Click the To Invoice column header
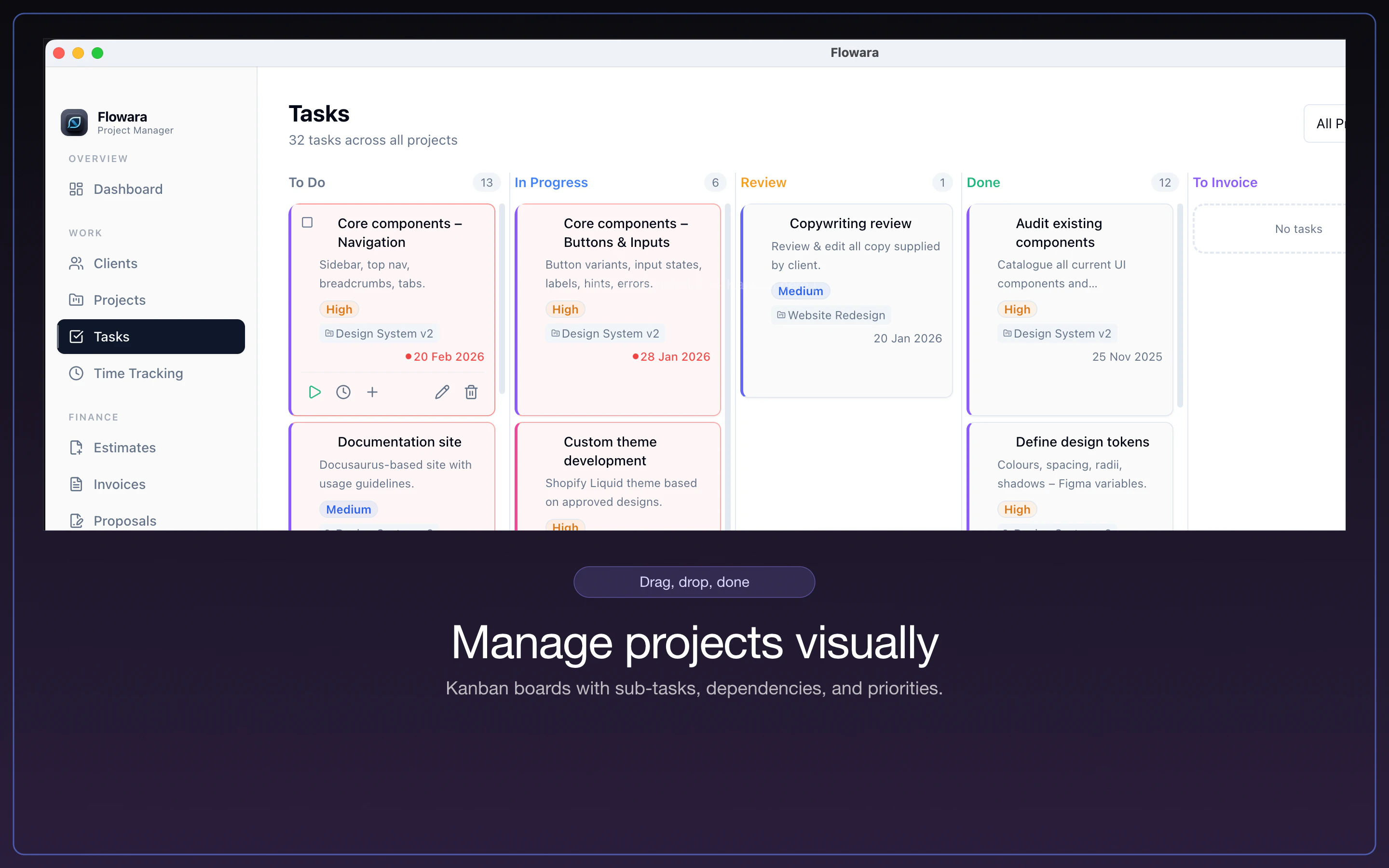Screen dimensions: 1389x868 click(x=1225, y=183)
